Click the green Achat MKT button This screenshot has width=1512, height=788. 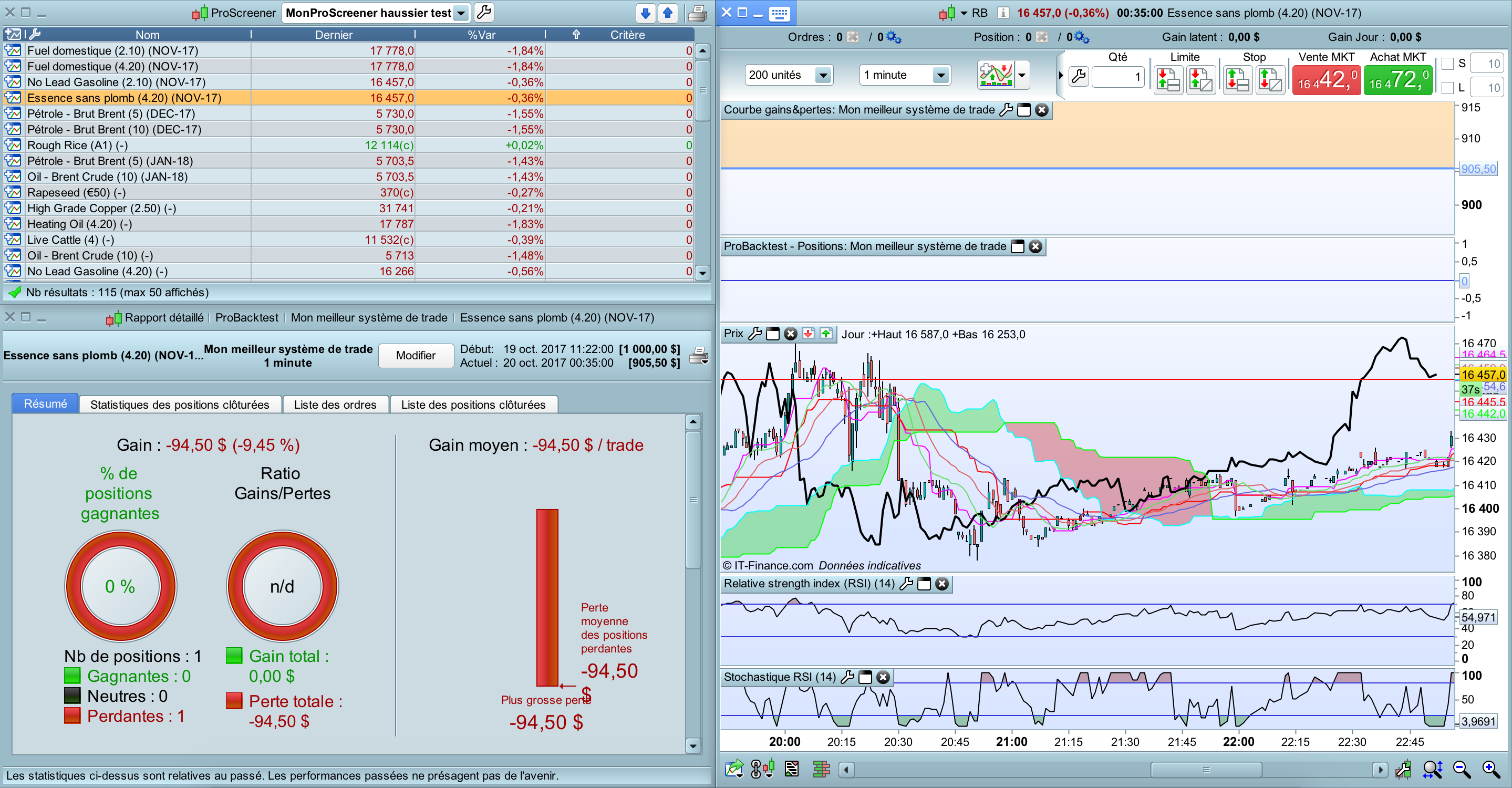[x=1397, y=79]
